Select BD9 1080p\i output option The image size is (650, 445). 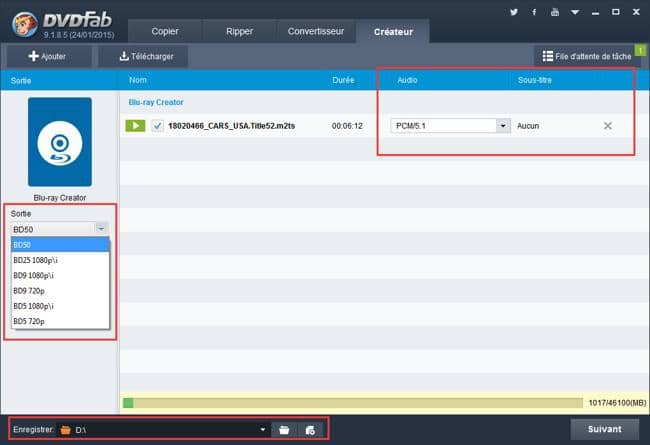[x=61, y=275]
